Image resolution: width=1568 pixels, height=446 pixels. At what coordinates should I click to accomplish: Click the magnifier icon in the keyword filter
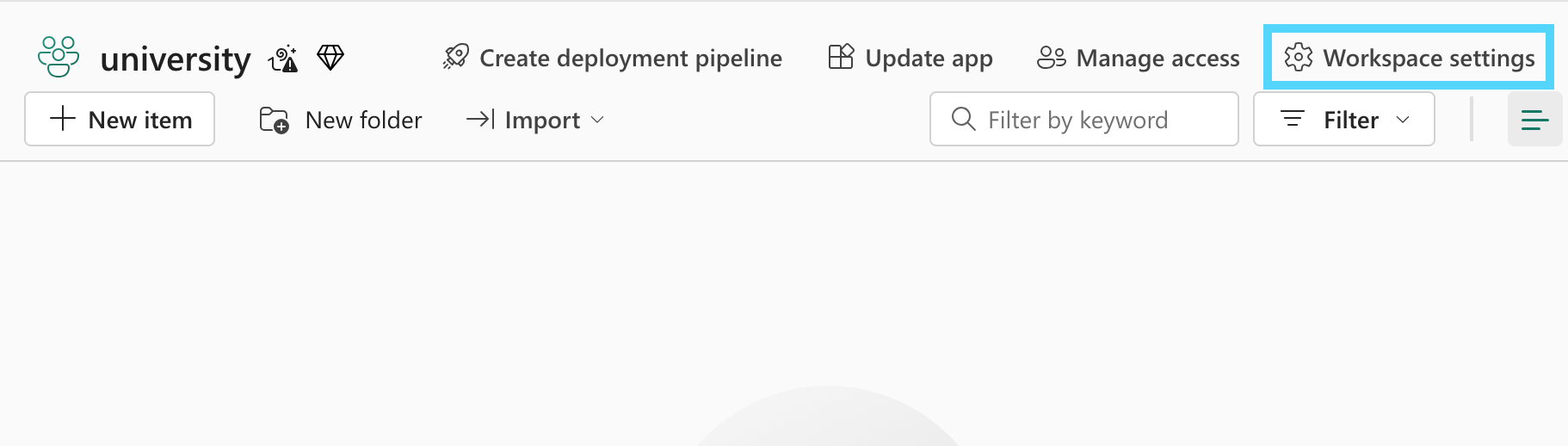(x=964, y=119)
